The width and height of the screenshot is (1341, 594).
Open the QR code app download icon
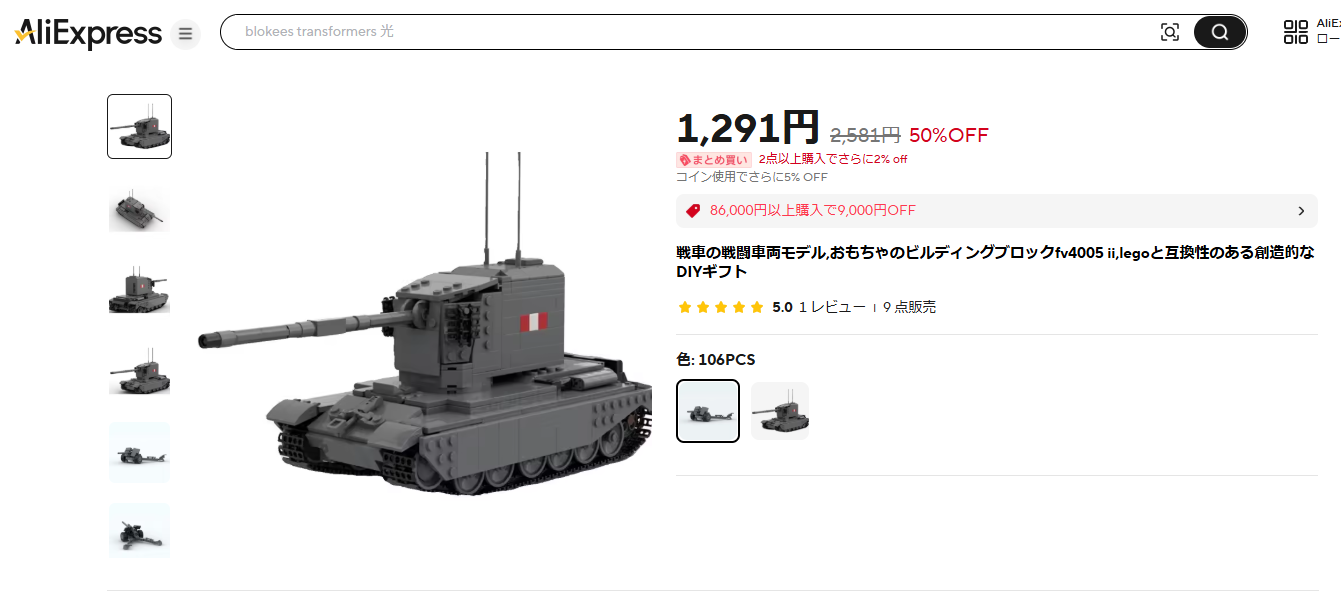(x=1295, y=32)
